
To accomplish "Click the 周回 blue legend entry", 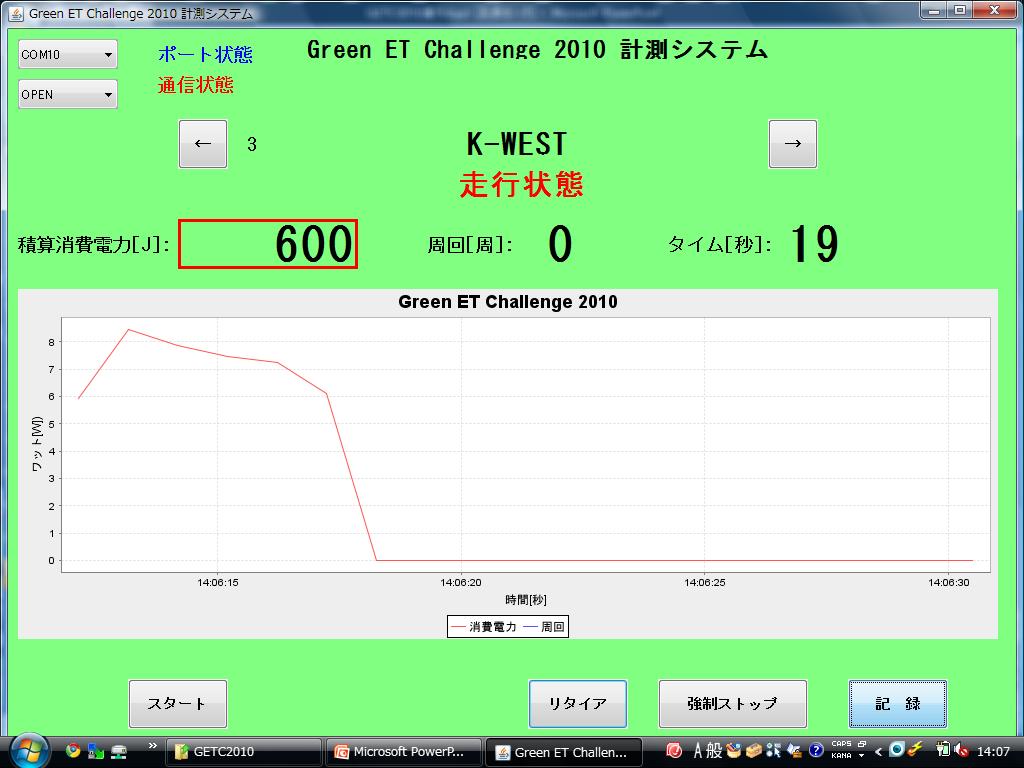I will 545,627.
